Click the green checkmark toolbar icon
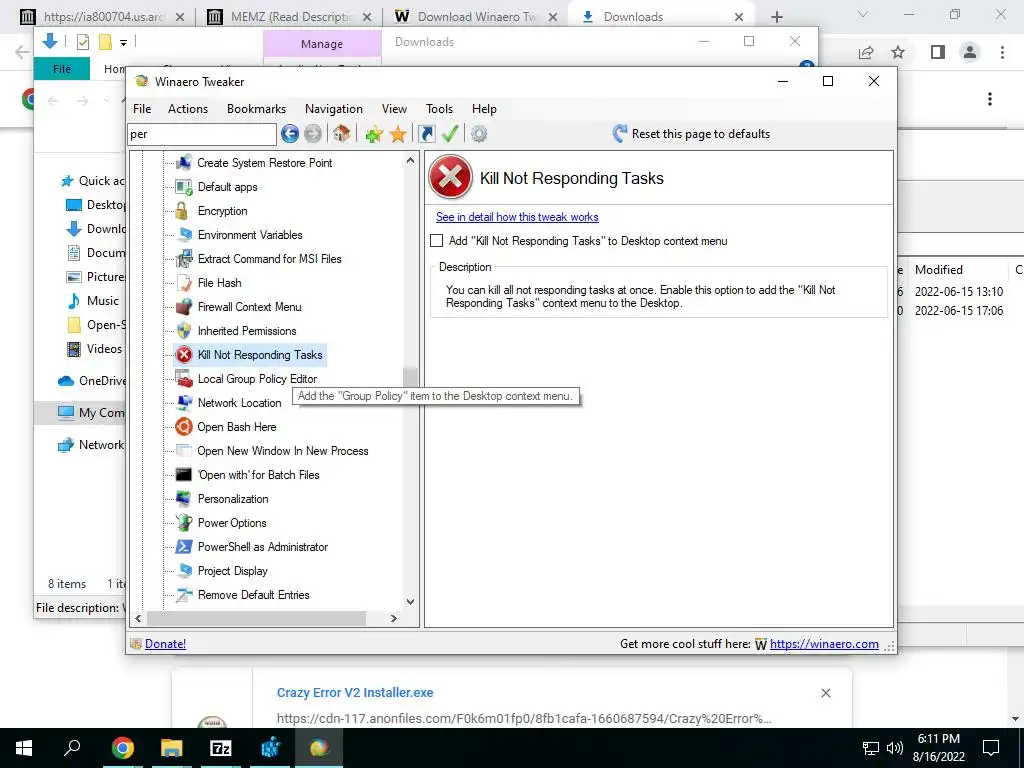 [x=450, y=134]
